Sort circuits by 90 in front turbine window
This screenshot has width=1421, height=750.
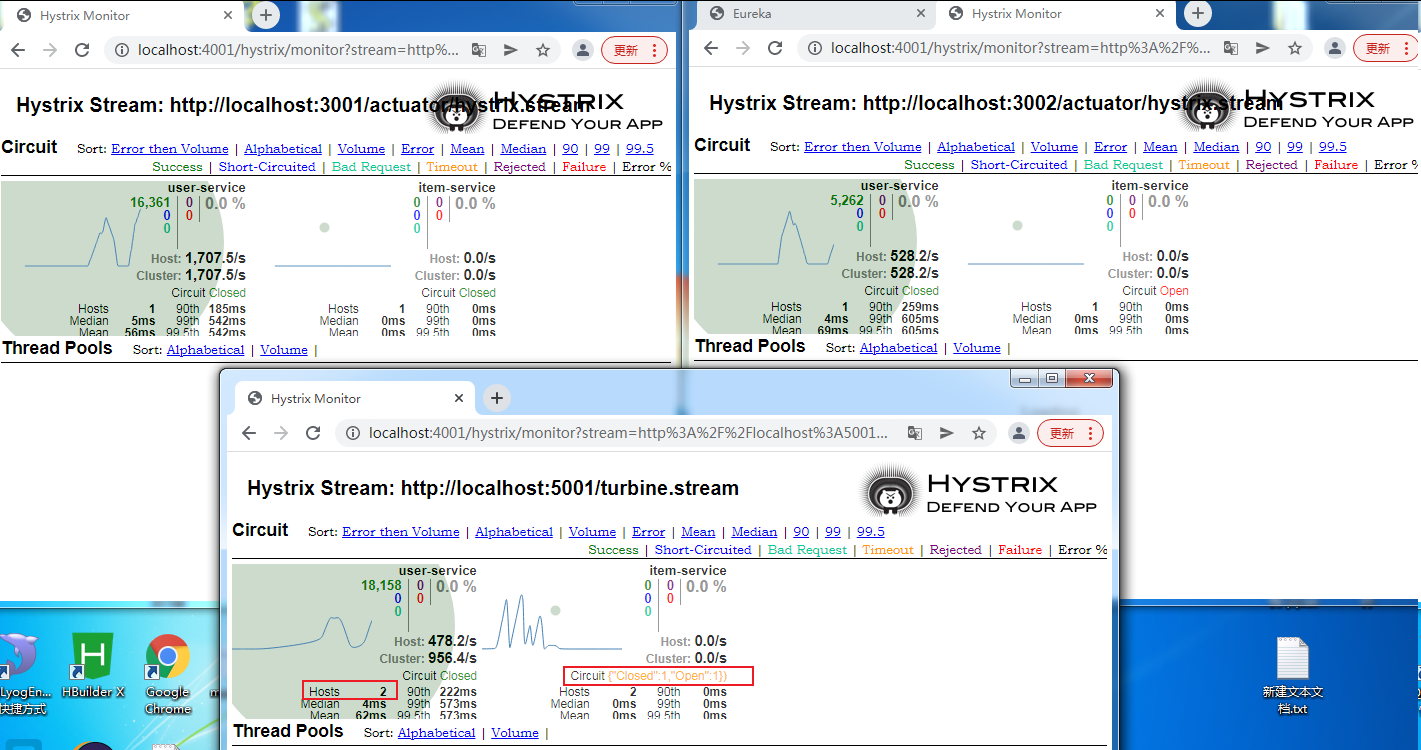802,532
